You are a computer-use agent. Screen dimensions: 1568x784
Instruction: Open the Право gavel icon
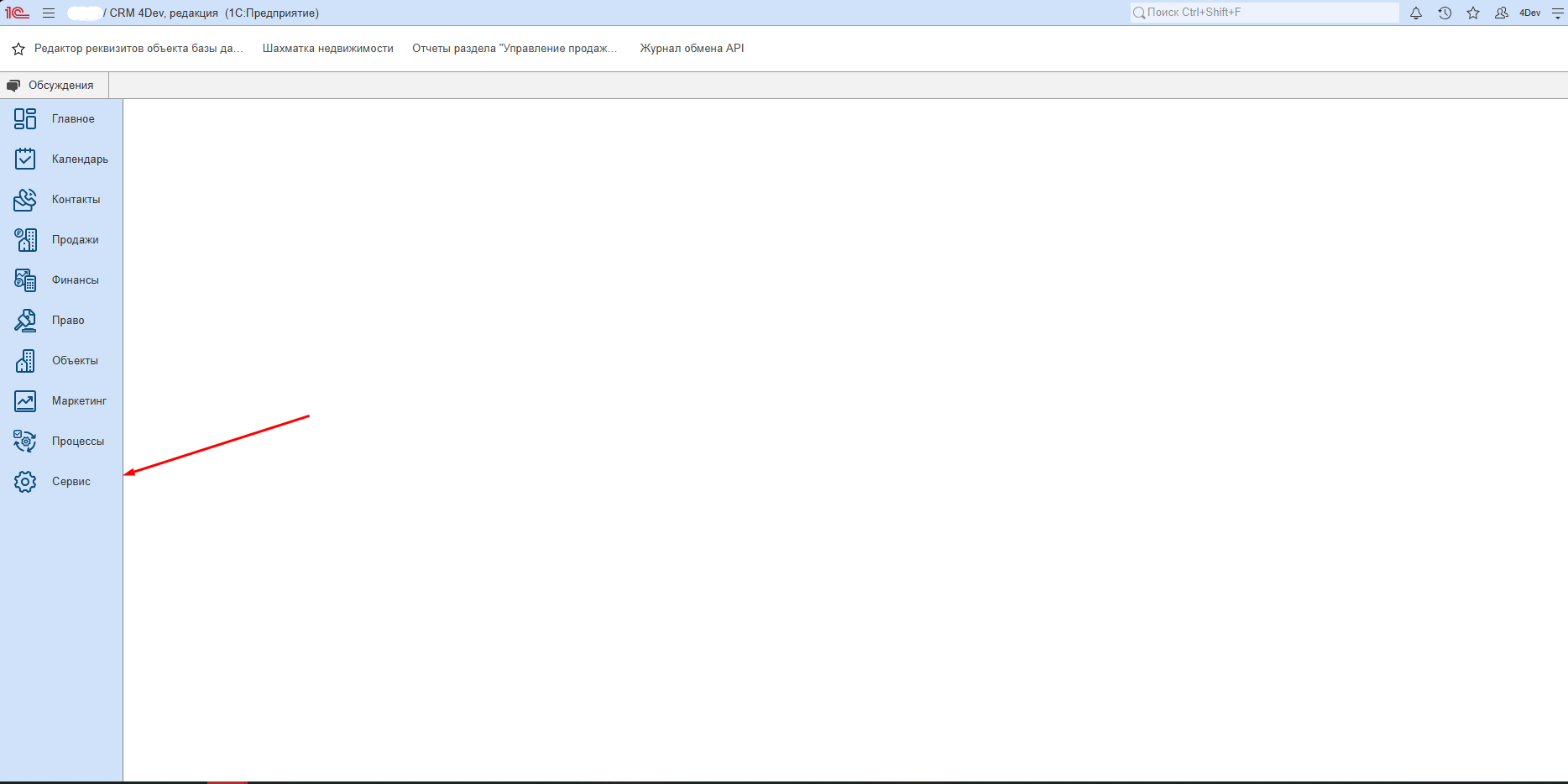tap(25, 321)
